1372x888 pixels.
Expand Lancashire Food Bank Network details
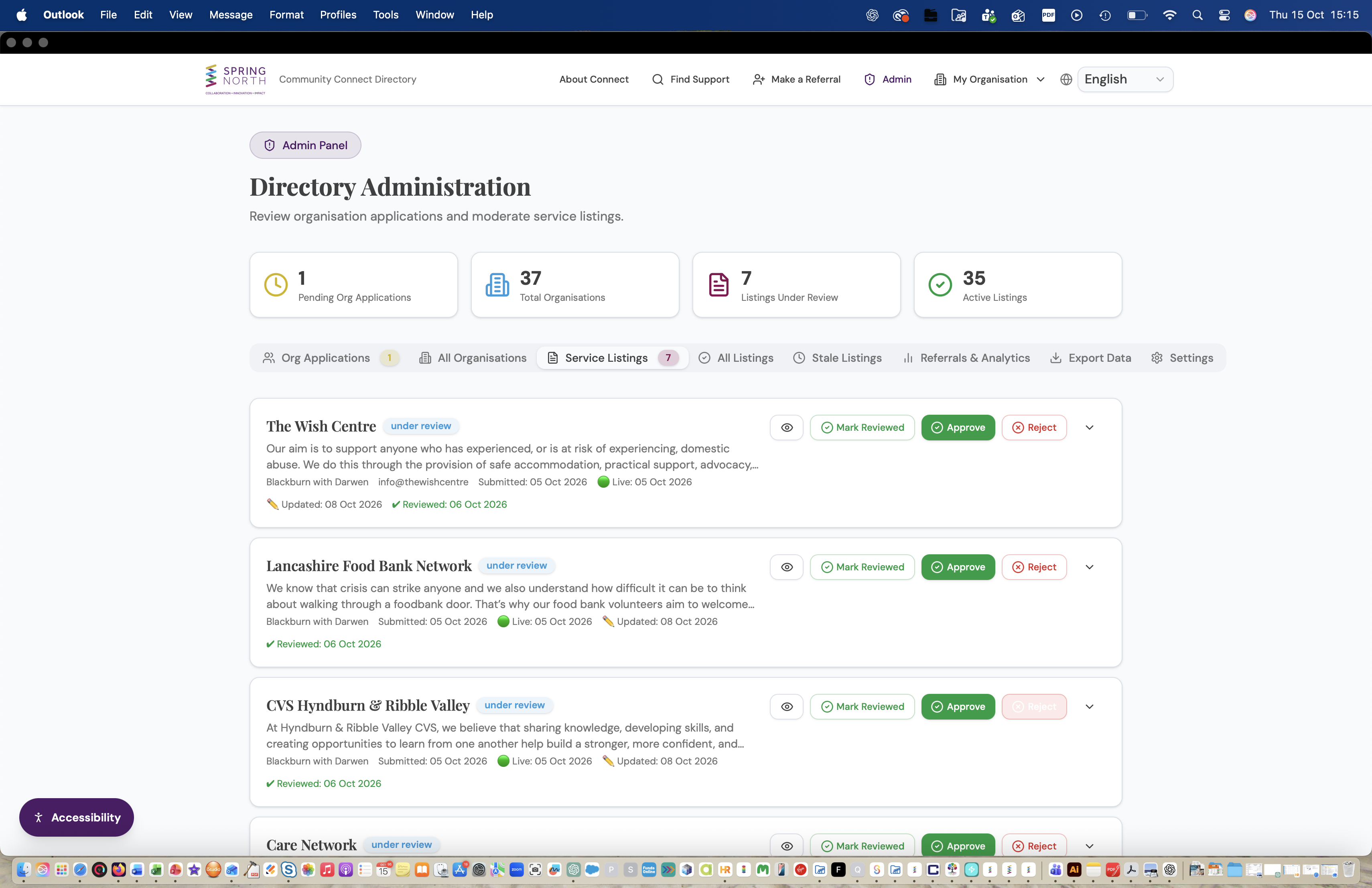(1089, 567)
